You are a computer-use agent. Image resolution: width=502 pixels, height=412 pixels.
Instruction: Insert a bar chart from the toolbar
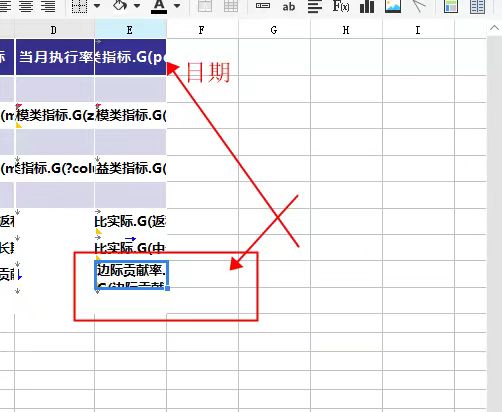click(367, 6)
